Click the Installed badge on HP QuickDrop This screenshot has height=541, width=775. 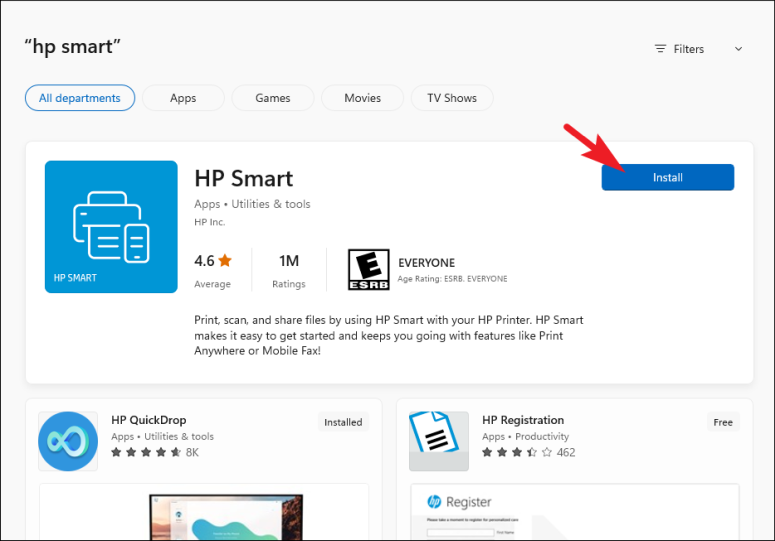click(343, 422)
